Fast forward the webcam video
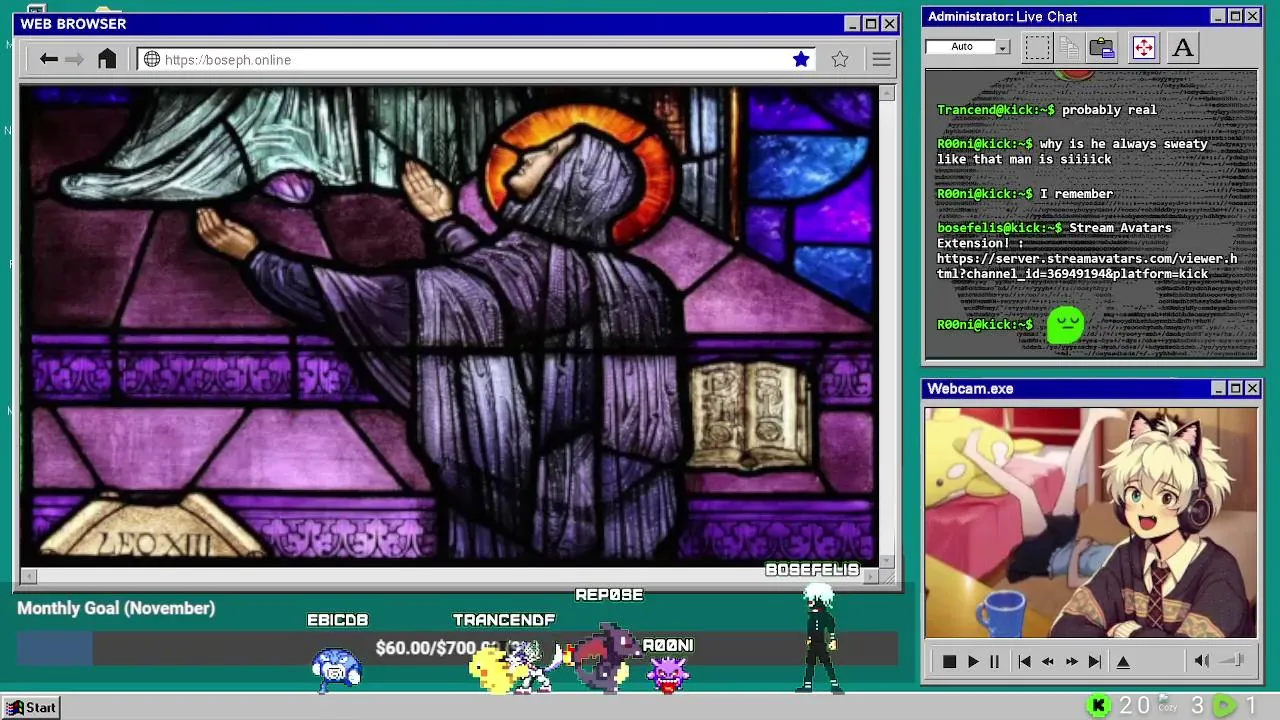 coord(1072,661)
